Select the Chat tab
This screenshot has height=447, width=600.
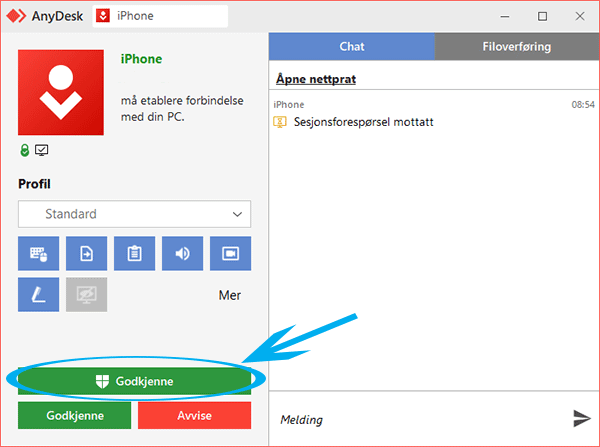(x=352, y=47)
